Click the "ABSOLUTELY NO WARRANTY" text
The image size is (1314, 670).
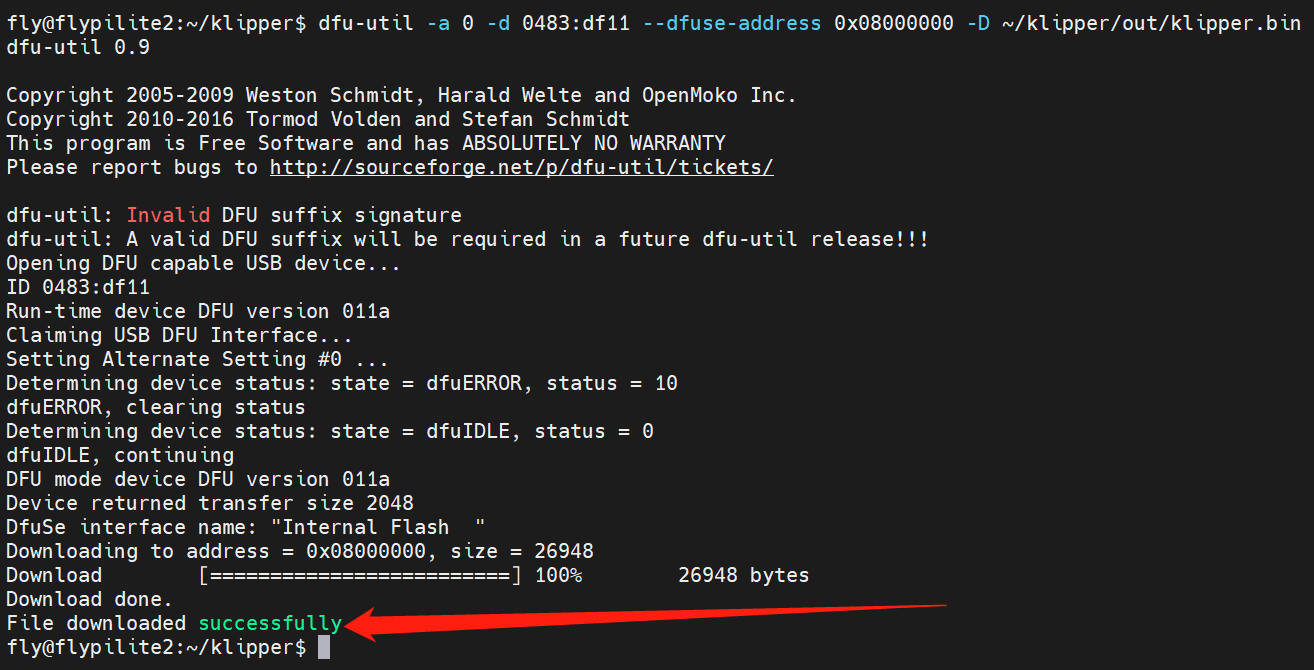click(x=593, y=143)
